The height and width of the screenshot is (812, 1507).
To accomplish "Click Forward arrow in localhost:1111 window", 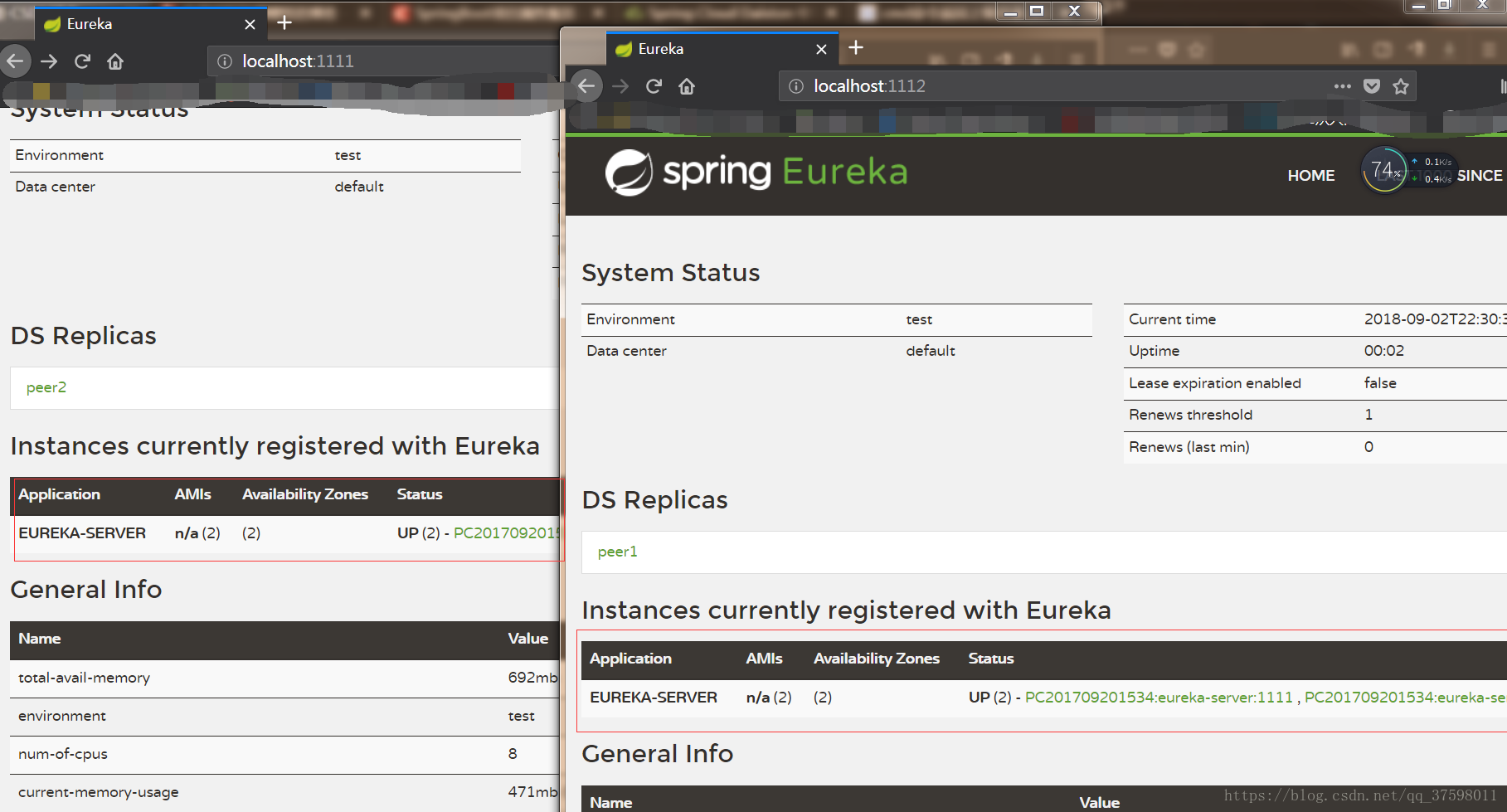I will 49,61.
